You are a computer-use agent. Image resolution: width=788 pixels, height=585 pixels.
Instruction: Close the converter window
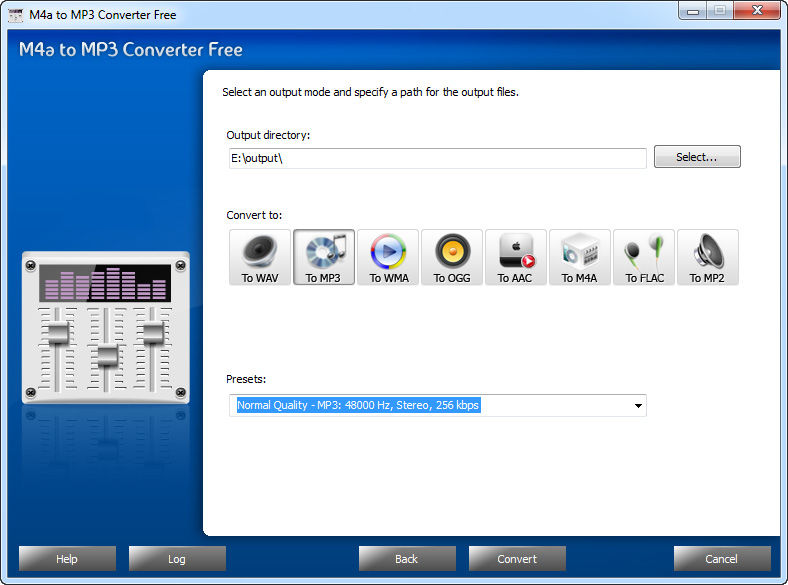click(x=757, y=11)
